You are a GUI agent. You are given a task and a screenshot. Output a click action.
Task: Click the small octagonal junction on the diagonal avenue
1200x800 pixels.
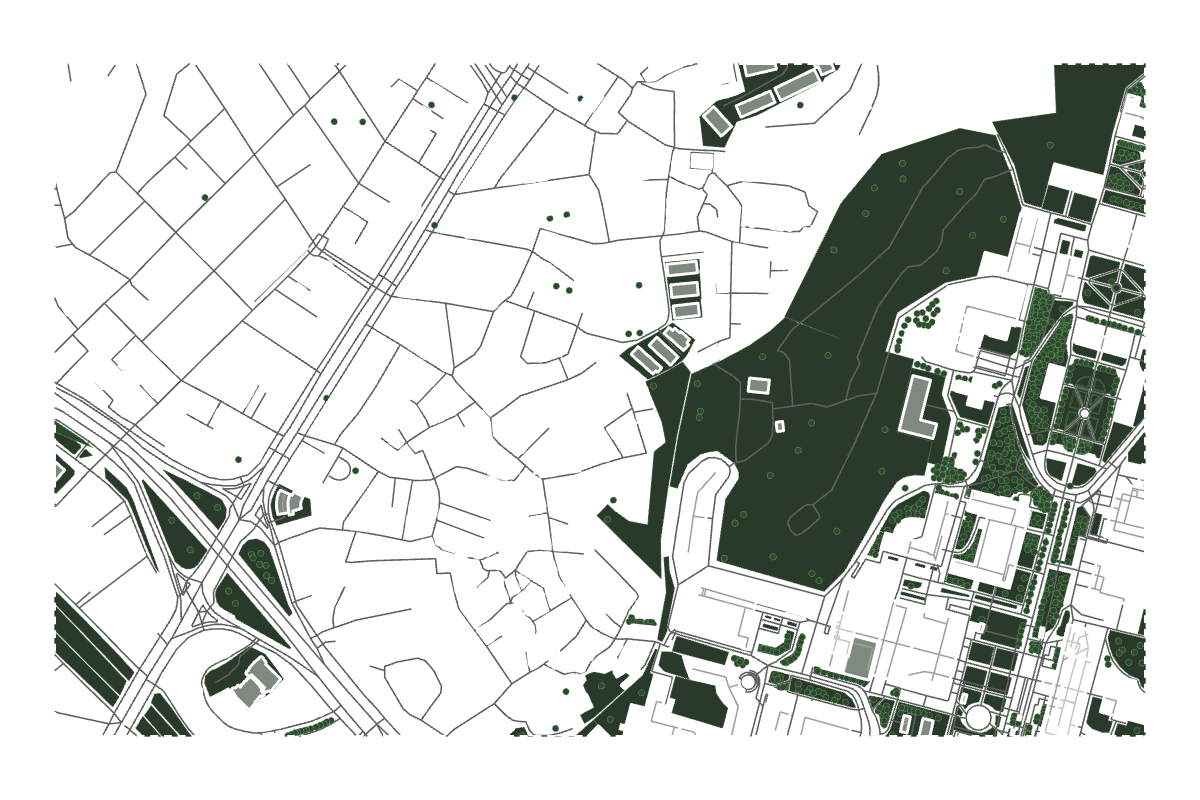tap(319, 243)
